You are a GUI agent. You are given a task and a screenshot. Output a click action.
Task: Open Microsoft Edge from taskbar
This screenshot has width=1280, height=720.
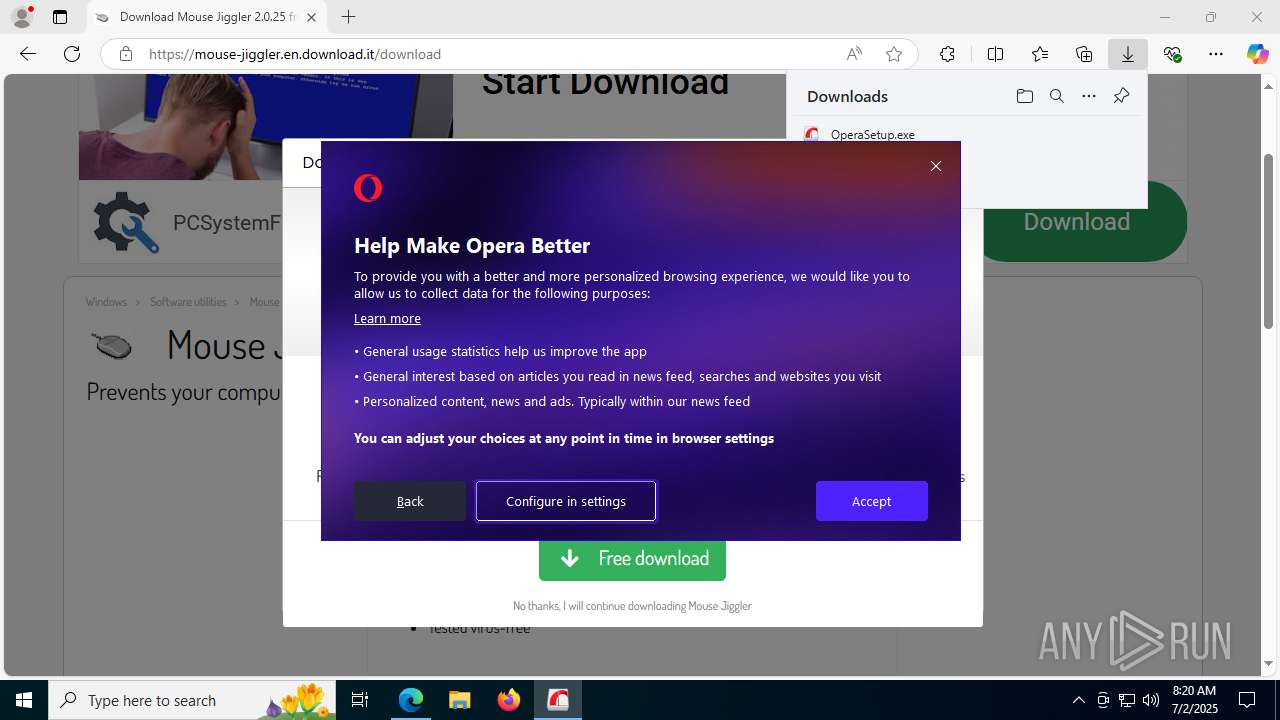coord(411,700)
